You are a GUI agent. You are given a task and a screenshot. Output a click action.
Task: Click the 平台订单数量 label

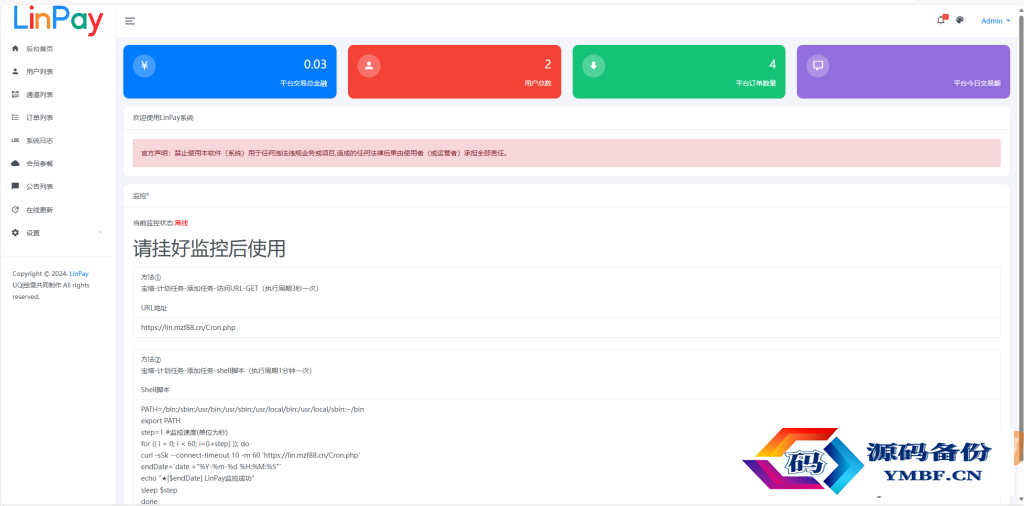(756, 84)
